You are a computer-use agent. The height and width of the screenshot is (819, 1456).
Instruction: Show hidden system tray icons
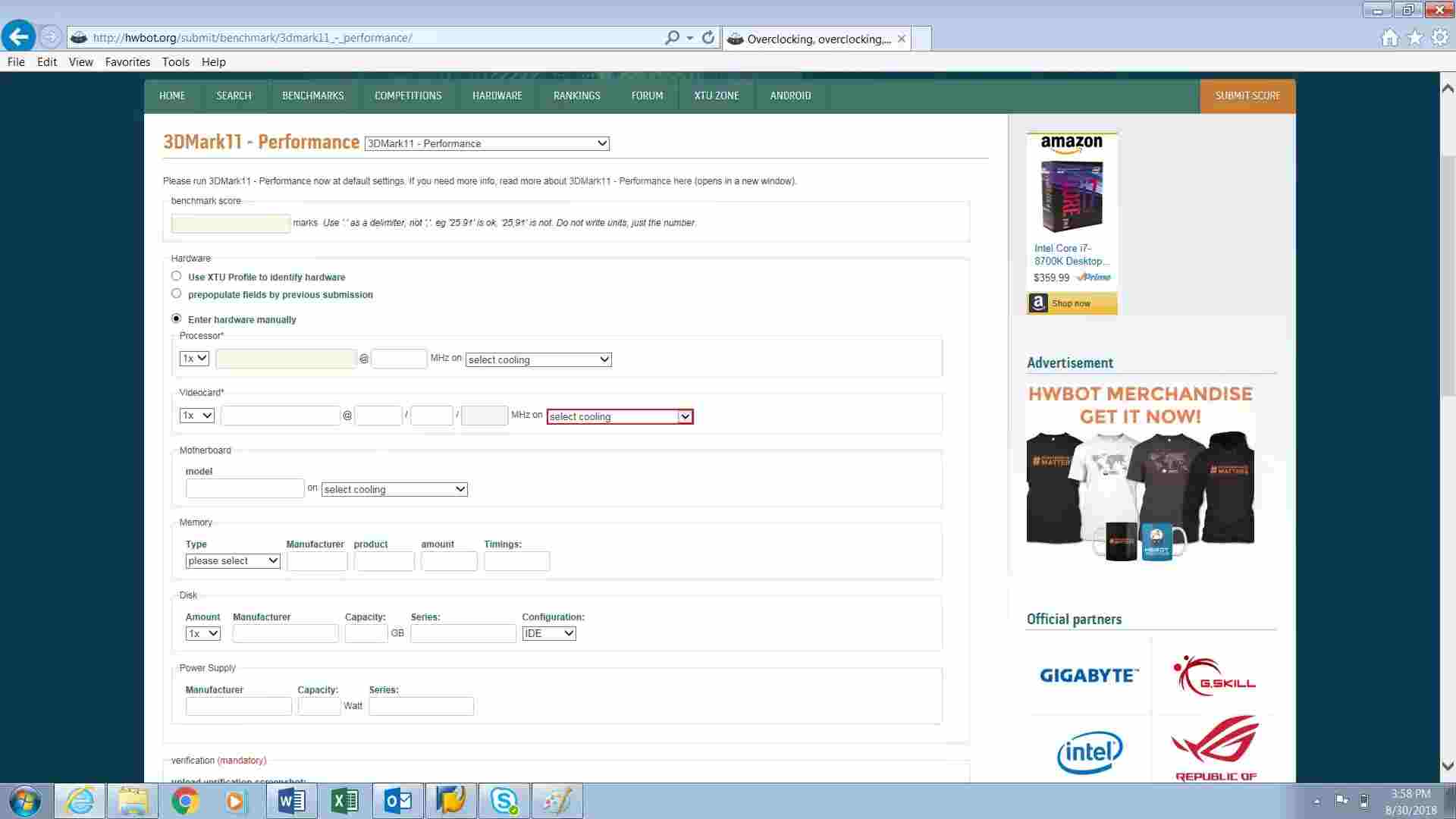coord(1317,802)
